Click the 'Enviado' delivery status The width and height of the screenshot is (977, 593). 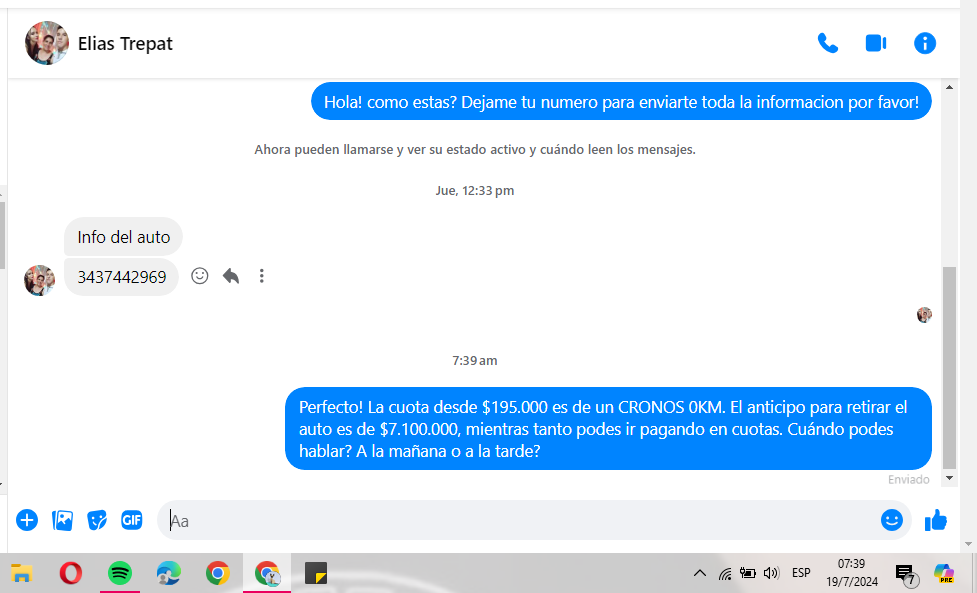coord(908,480)
